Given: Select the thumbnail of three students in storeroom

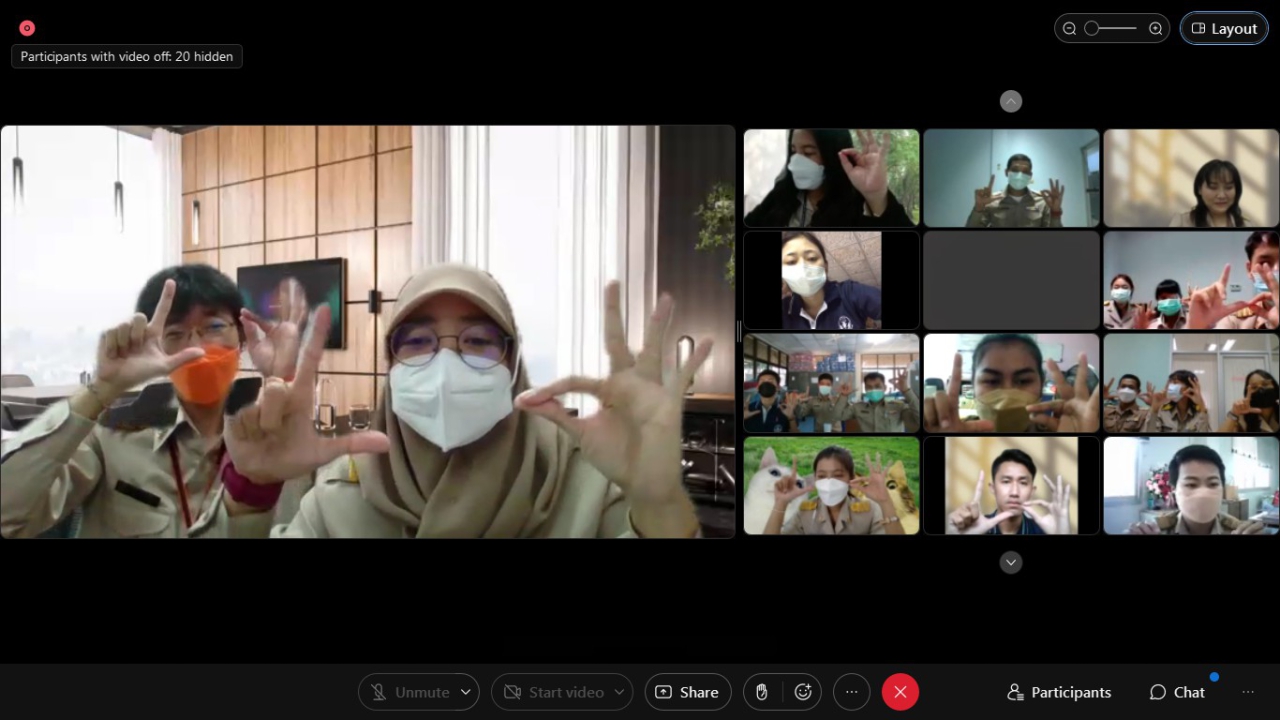Looking at the screenshot, I should 831,383.
